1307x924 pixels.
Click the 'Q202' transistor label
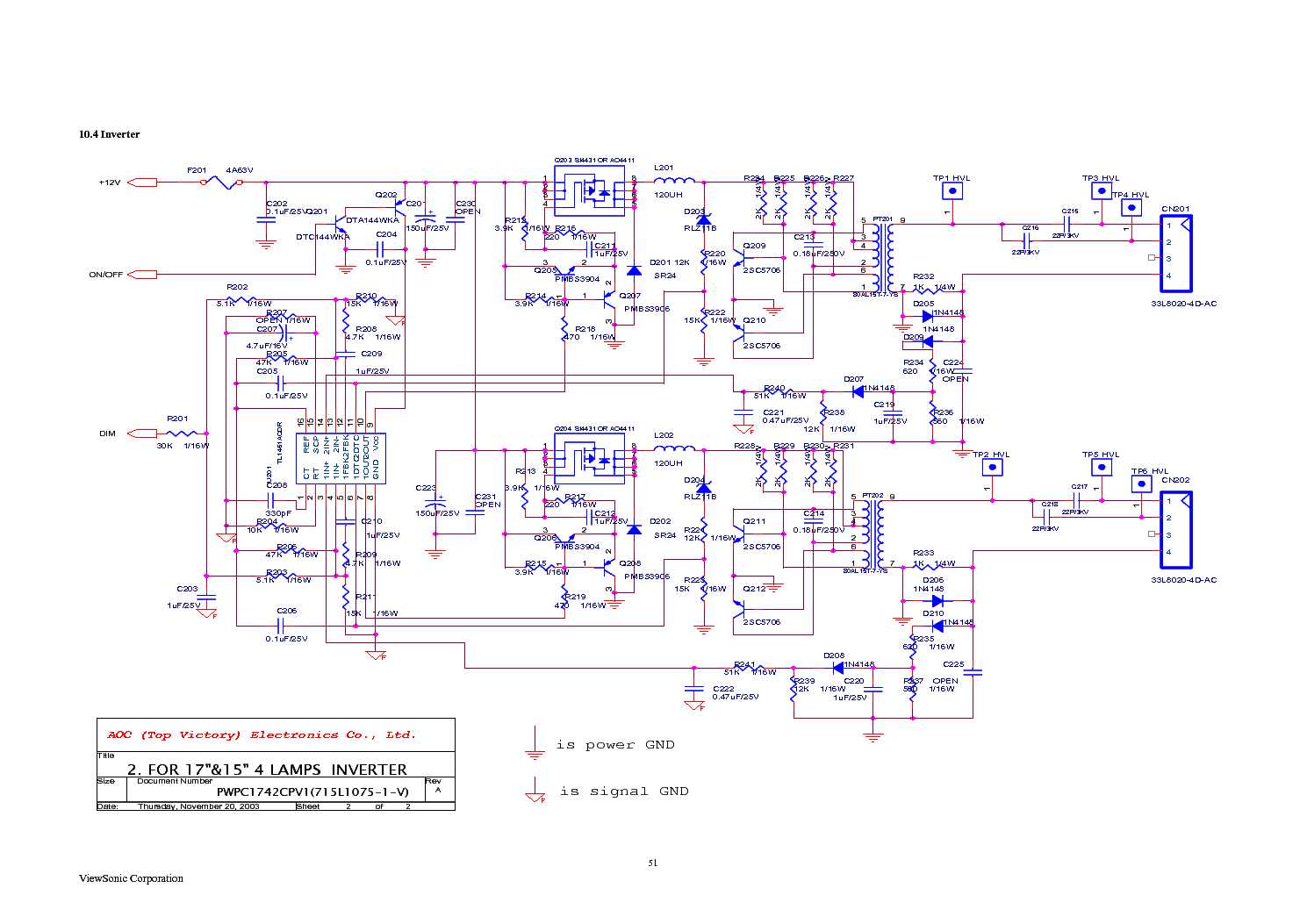[x=386, y=195]
